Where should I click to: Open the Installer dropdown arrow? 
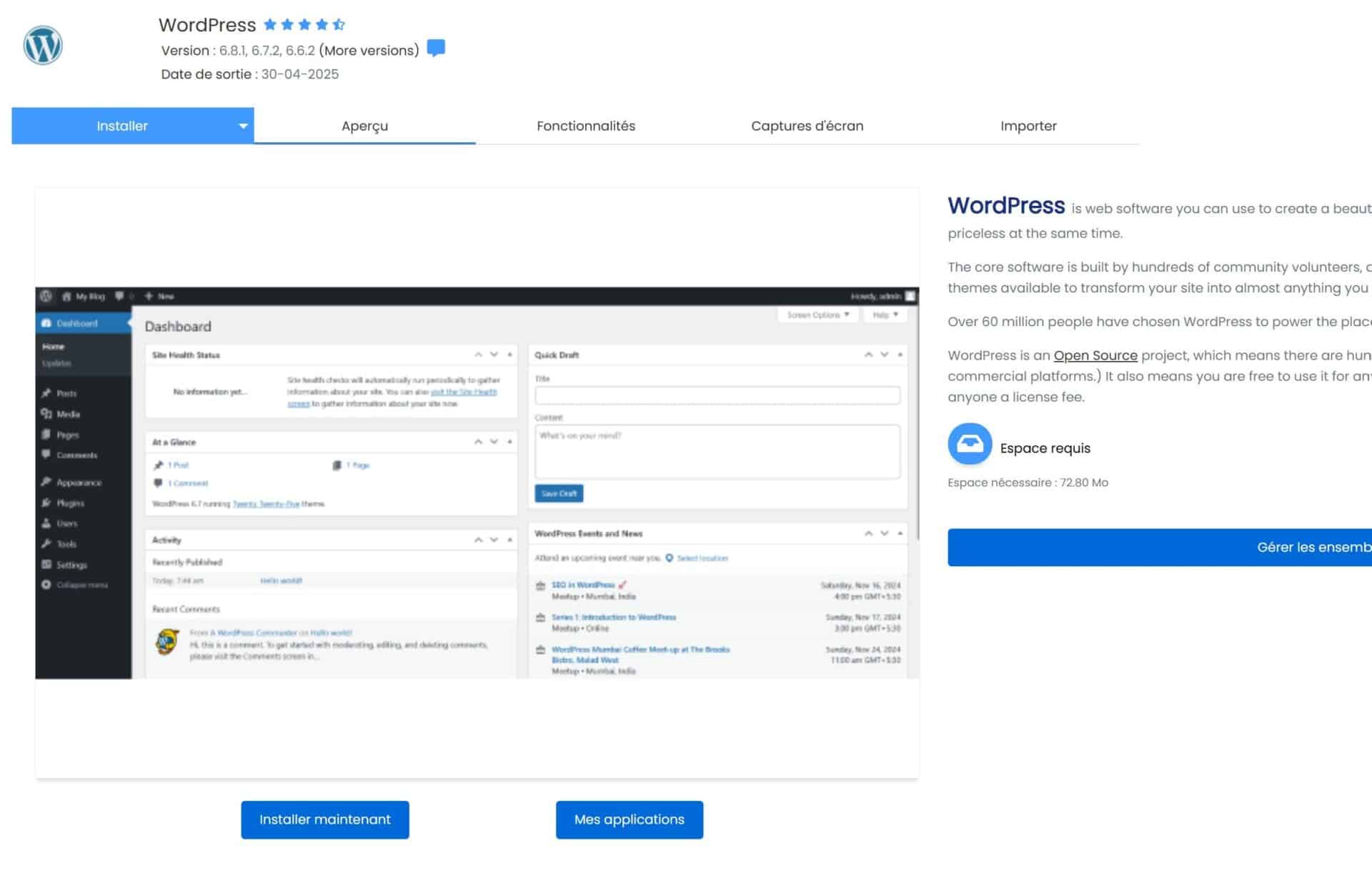(x=243, y=126)
